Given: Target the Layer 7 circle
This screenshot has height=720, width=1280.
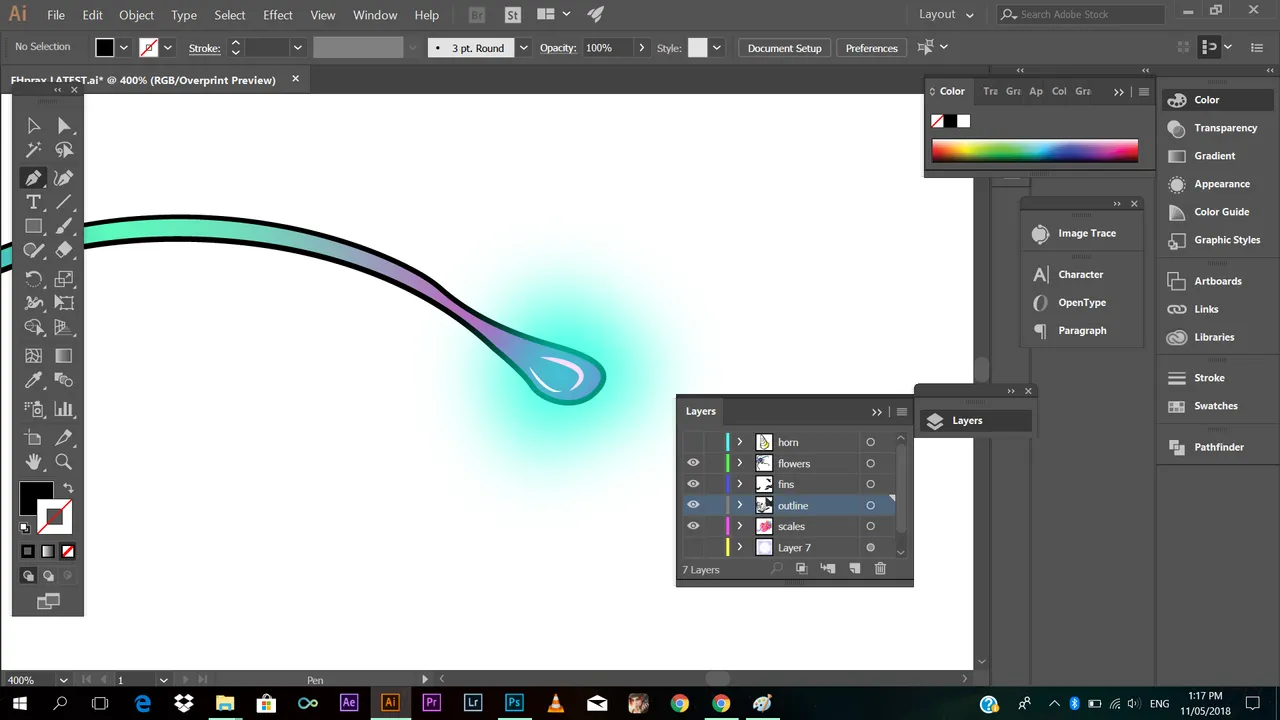Looking at the screenshot, I should pos(870,547).
